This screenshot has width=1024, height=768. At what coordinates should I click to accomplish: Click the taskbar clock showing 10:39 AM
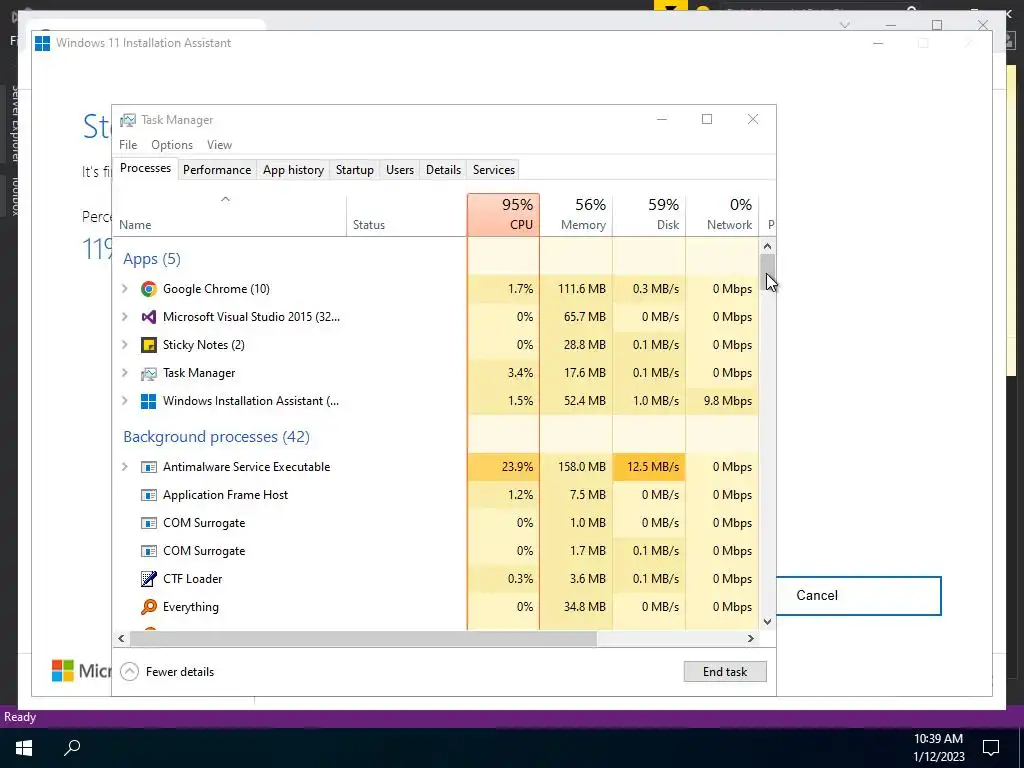click(938, 748)
